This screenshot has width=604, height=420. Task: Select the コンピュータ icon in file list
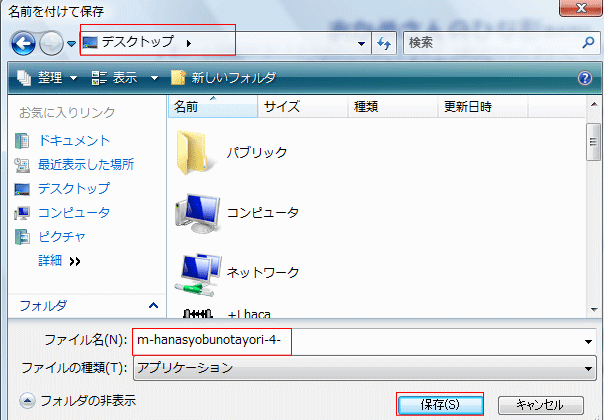(x=196, y=211)
